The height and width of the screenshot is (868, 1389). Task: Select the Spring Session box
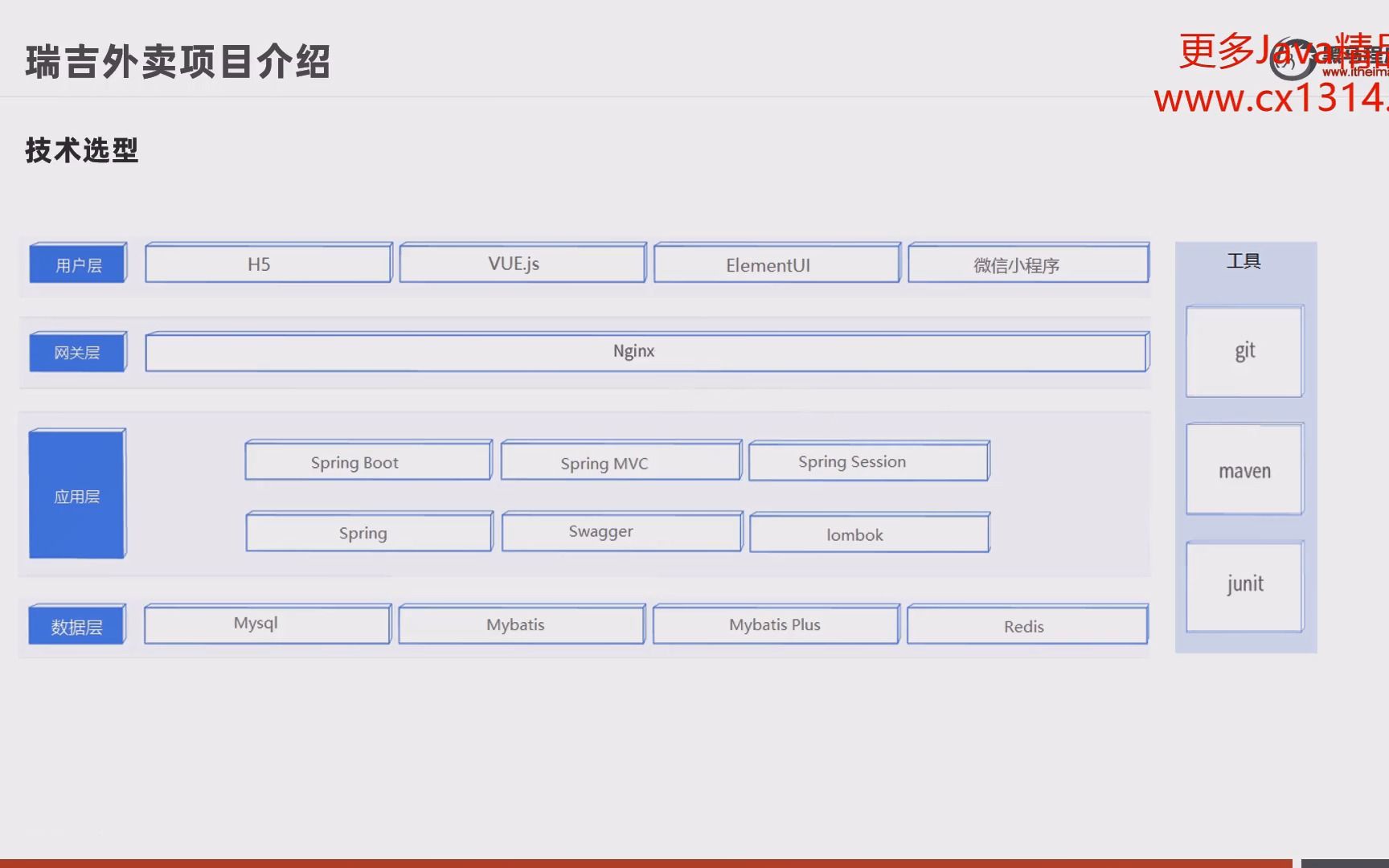click(x=869, y=461)
